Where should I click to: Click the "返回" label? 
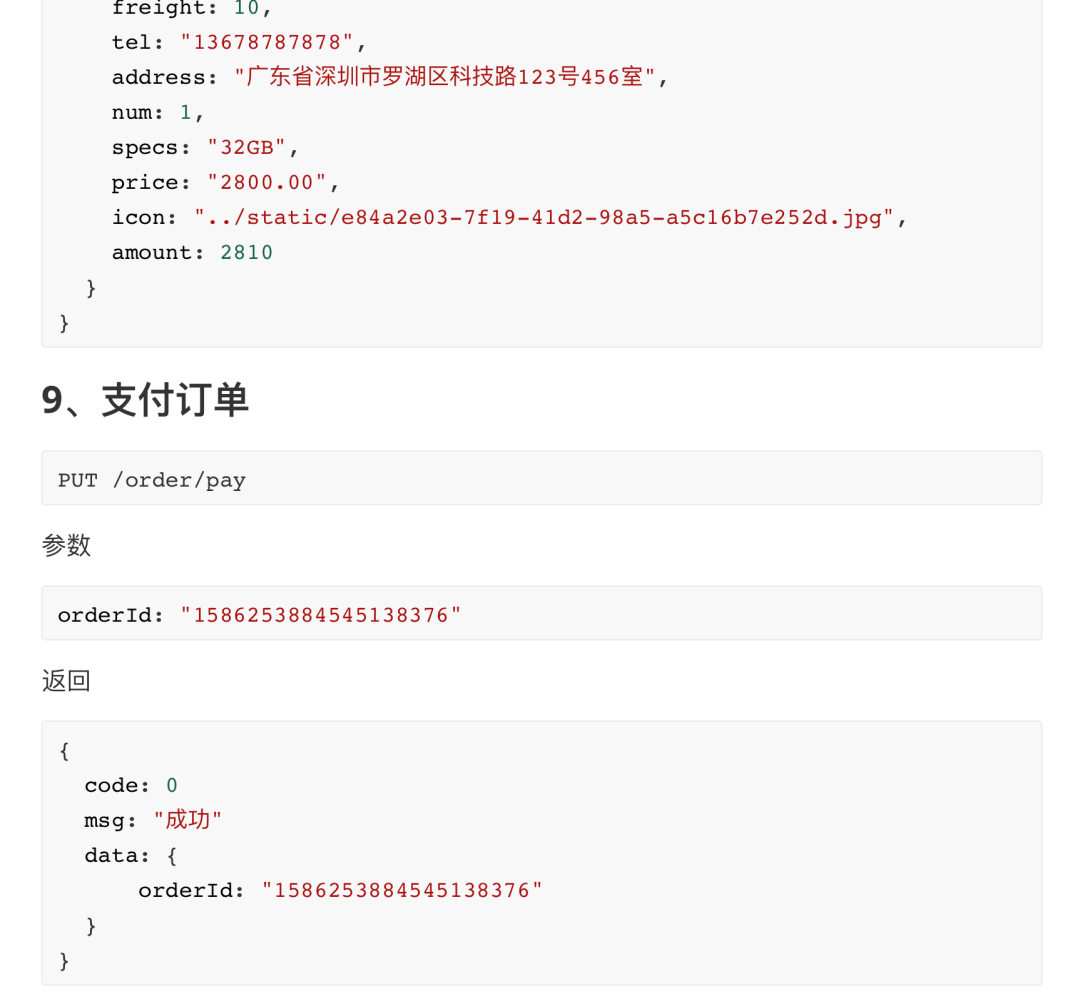(x=66, y=681)
